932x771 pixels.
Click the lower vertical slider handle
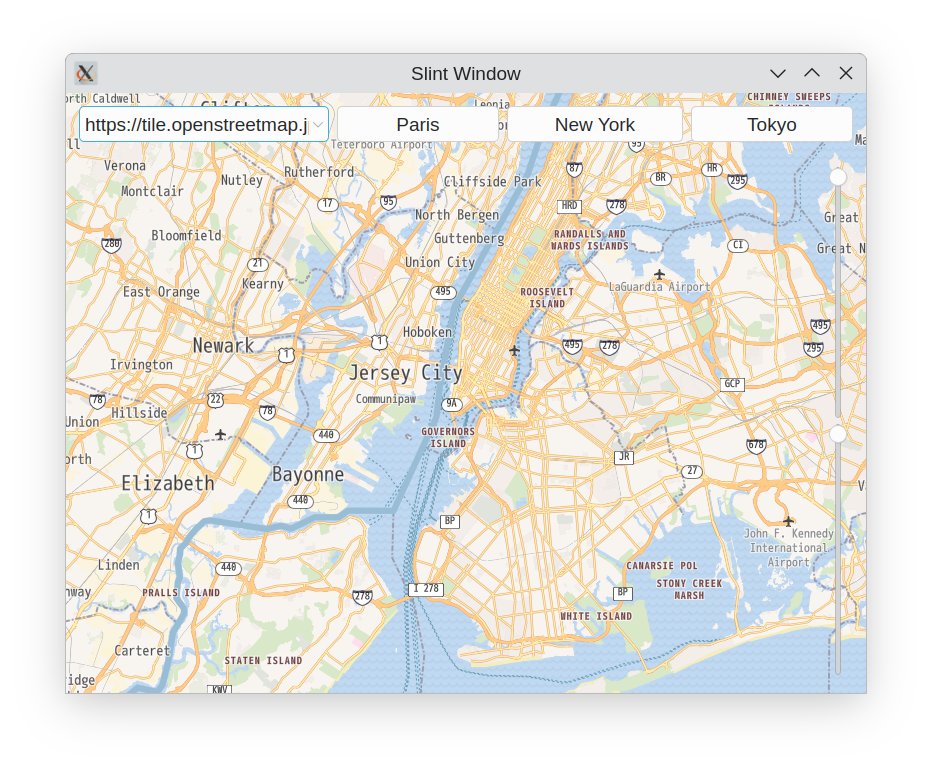point(837,435)
